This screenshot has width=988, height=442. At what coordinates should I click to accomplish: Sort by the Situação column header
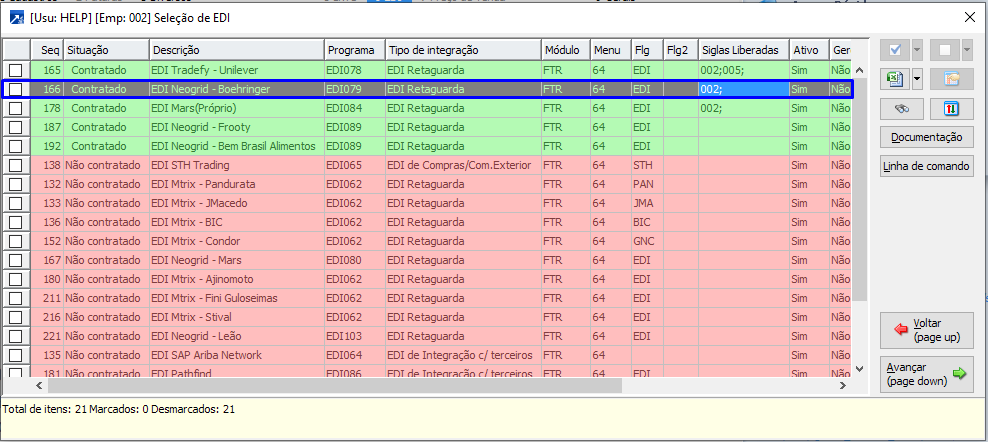coord(106,50)
